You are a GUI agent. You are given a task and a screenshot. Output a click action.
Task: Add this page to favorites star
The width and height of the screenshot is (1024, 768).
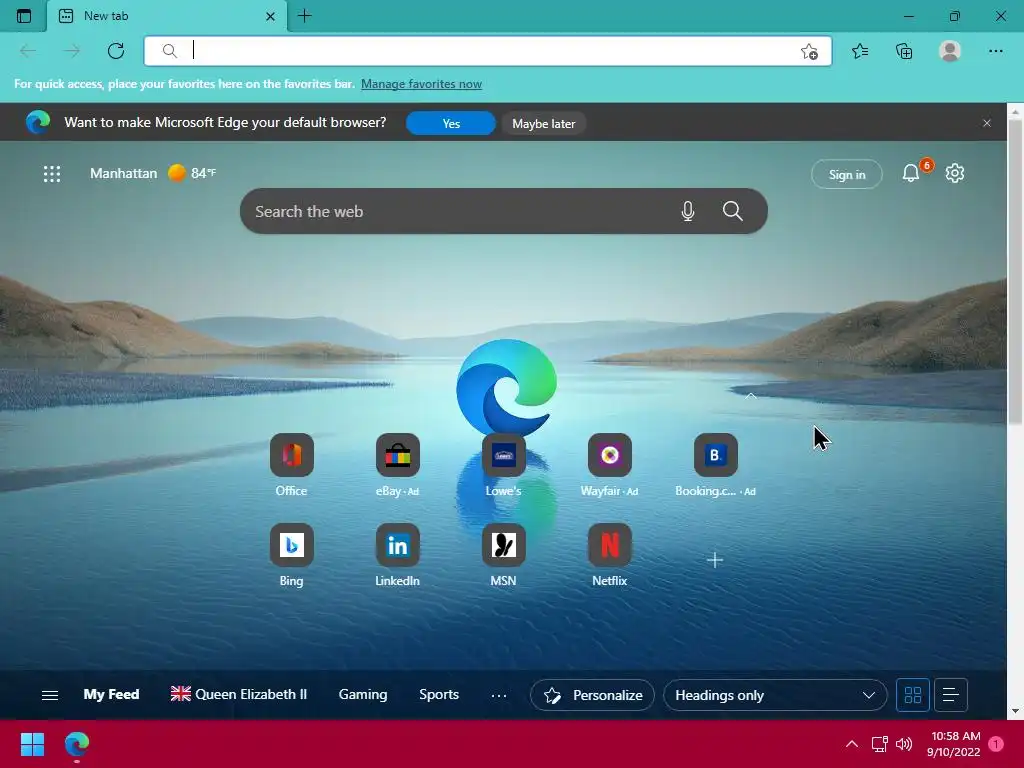(x=809, y=52)
